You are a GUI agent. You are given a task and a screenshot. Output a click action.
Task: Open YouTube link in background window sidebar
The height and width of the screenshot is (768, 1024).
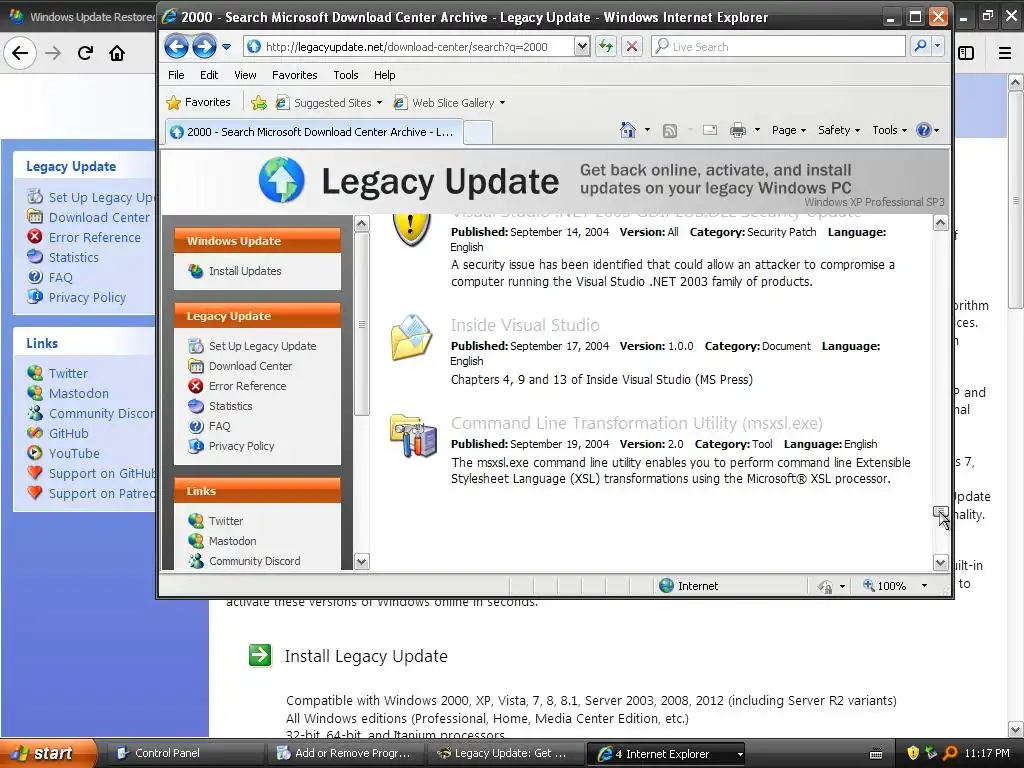[74, 453]
